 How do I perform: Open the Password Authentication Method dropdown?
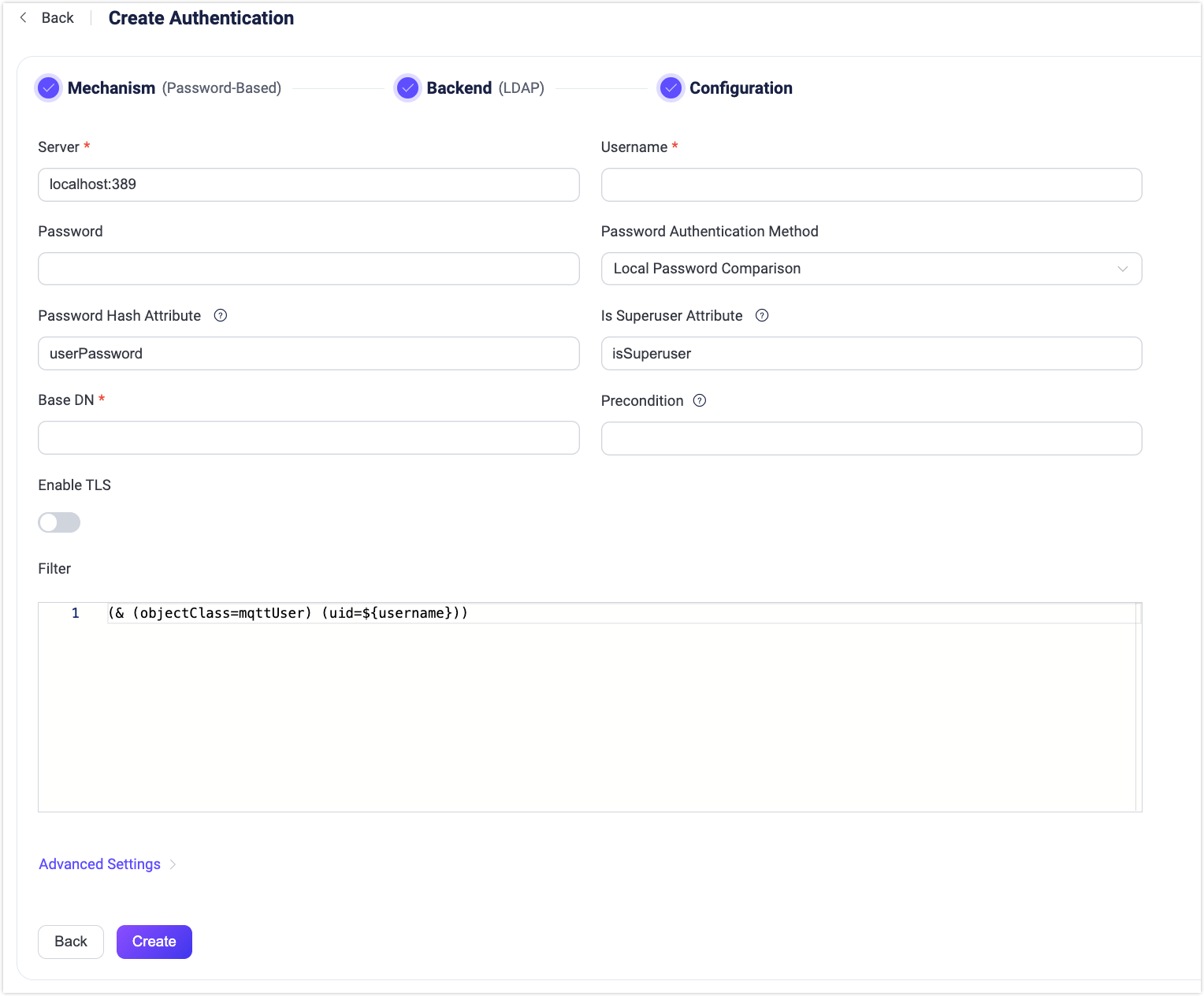pos(871,269)
